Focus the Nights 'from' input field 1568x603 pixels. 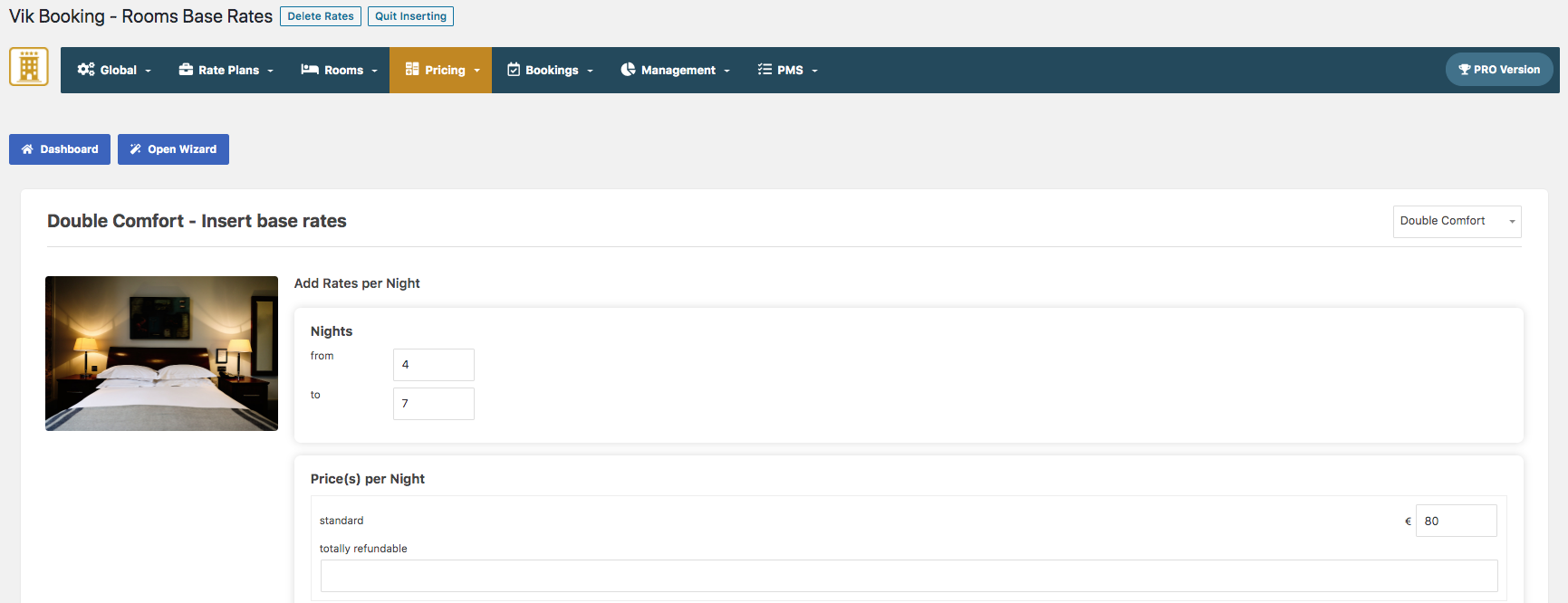tap(434, 365)
